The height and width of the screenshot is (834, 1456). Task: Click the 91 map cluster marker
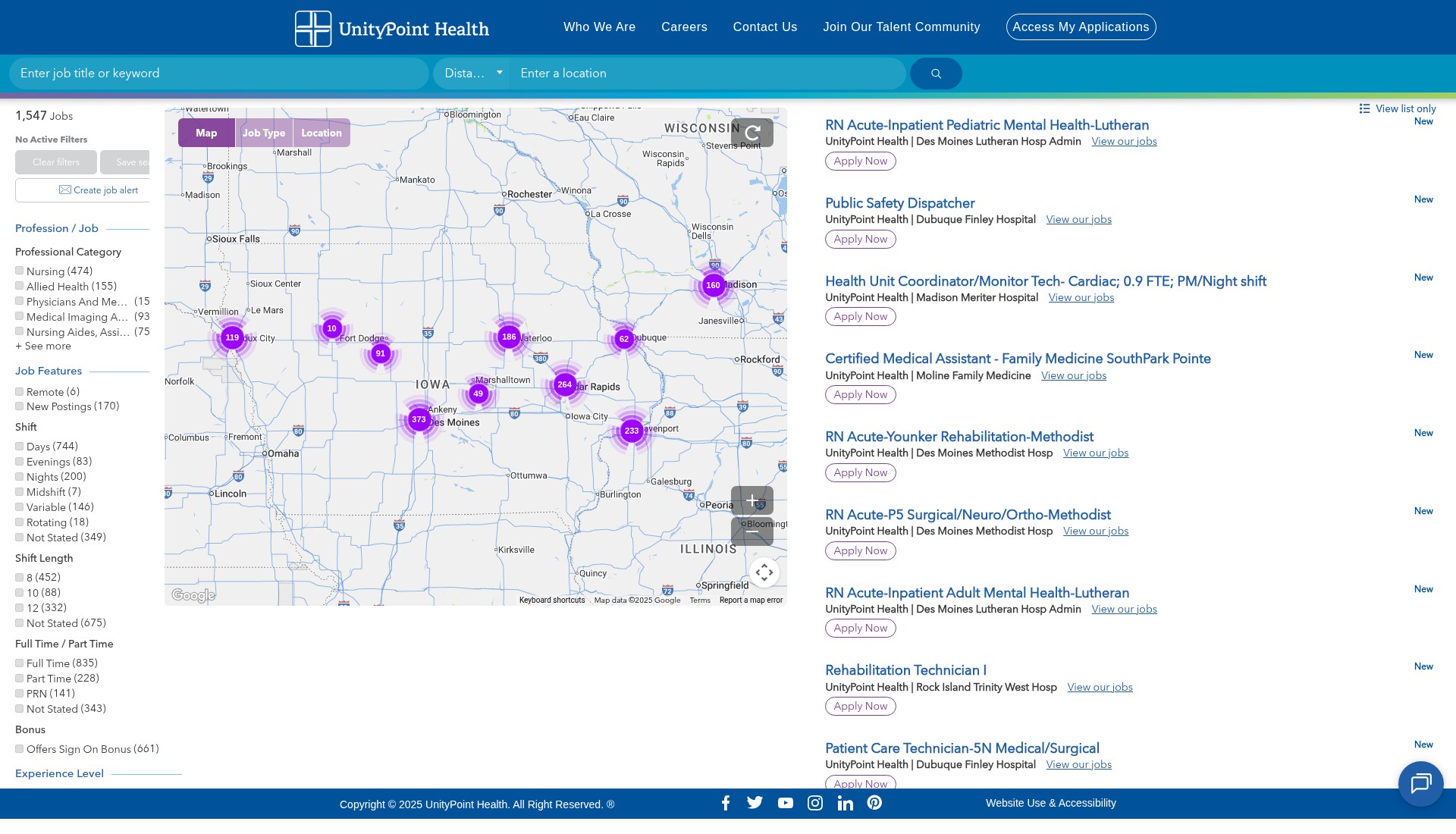click(381, 353)
